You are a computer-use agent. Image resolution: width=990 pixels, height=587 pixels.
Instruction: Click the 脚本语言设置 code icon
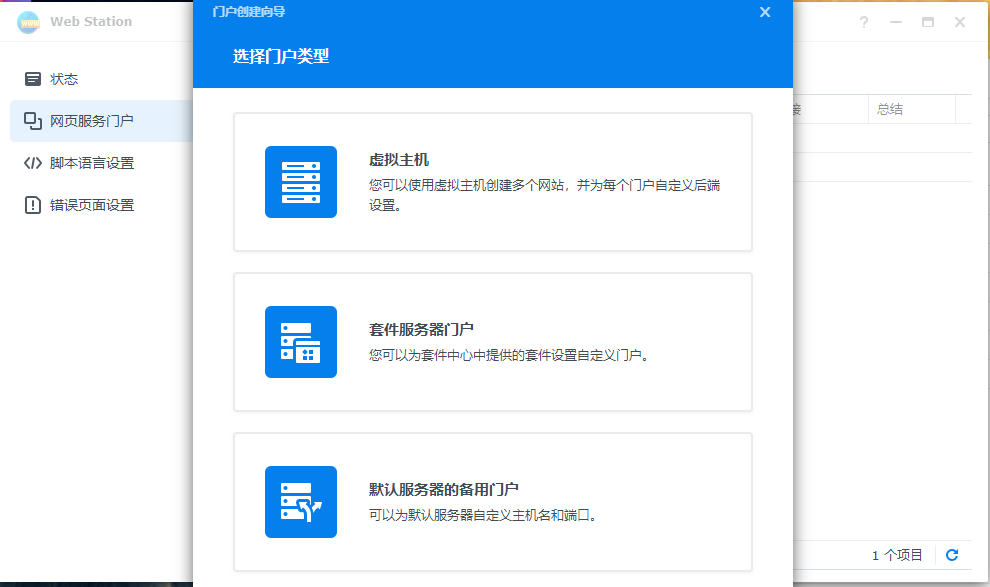tap(33, 162)
